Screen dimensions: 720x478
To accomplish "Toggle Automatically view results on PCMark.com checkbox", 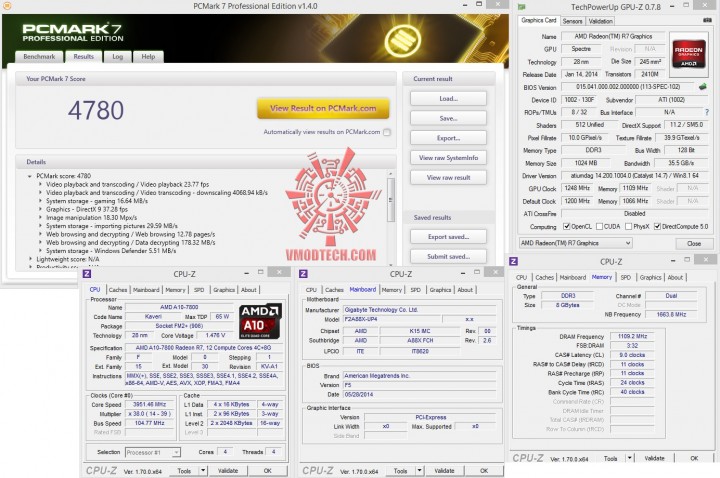I will coord(387,132).
